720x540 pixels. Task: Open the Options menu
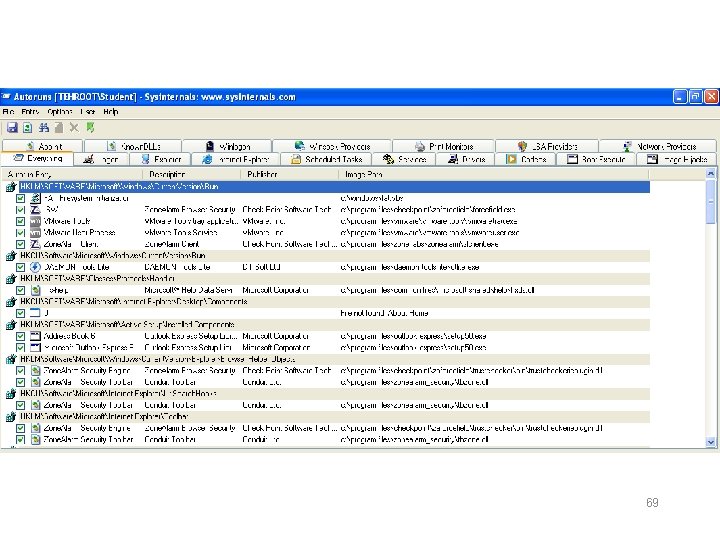(x=60, y=112)
